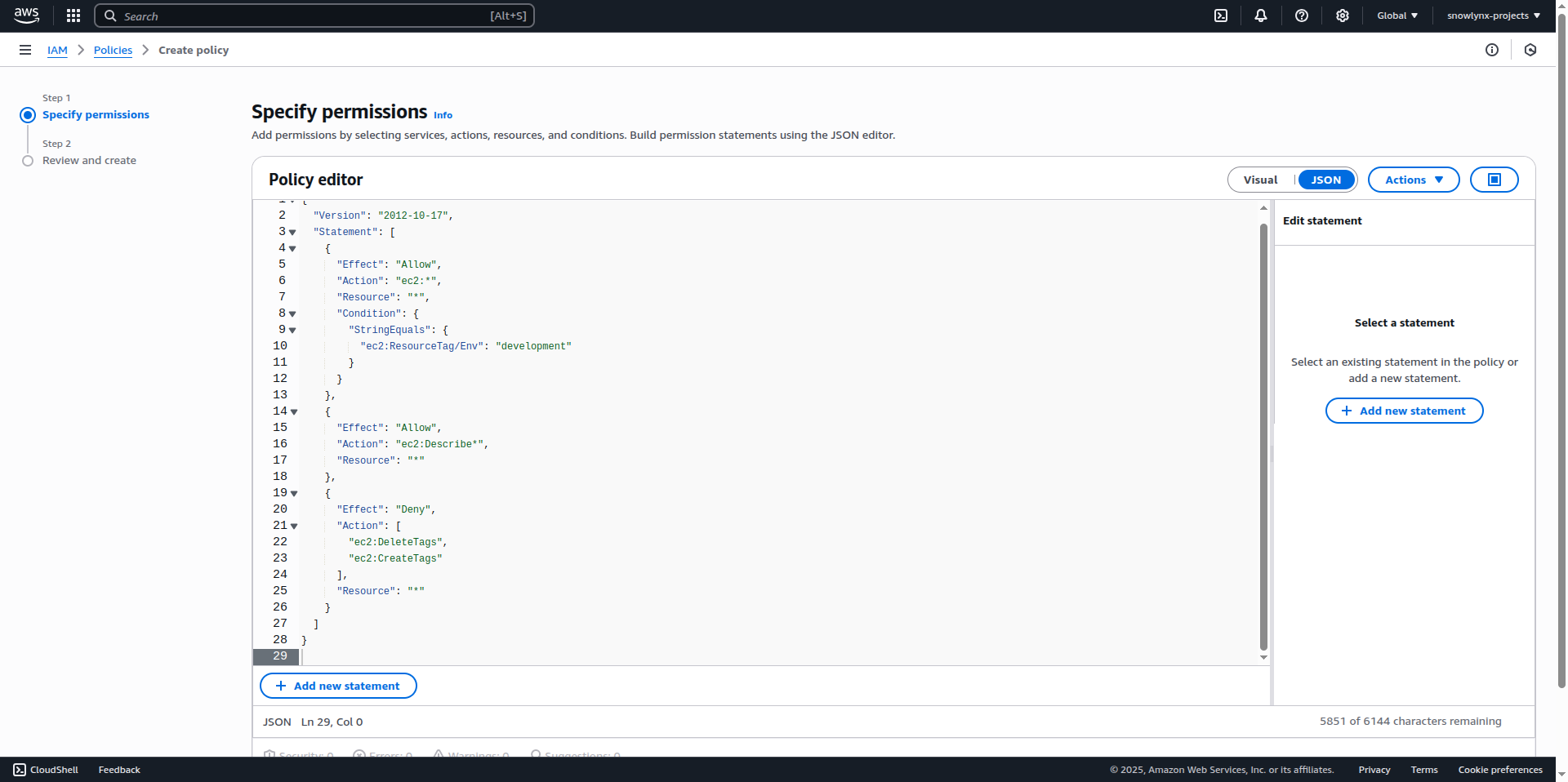The width and height of the screenshot is (1568, 782).
Task: Toggle the side navigation hamburger menu
Action: [x=25, y=50]
